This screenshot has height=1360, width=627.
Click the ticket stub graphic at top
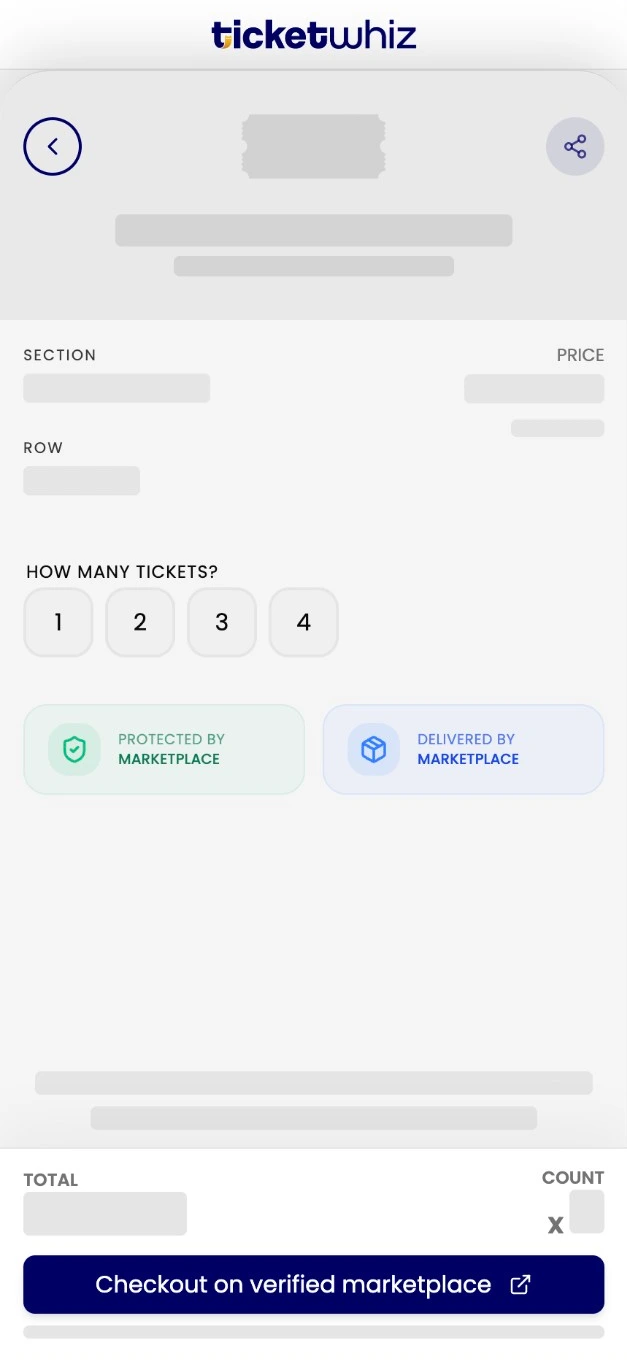click(x=314, y=146)
